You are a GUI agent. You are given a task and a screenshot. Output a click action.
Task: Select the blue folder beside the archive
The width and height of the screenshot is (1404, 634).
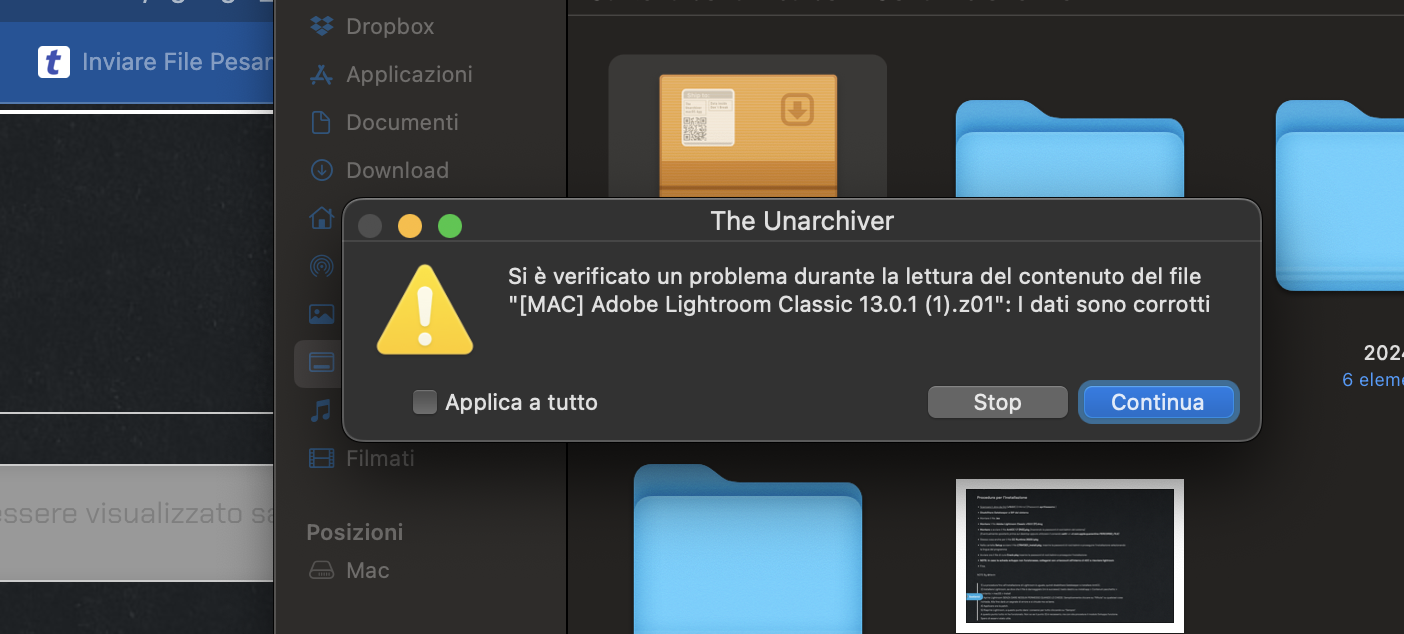pos(1069,152)
